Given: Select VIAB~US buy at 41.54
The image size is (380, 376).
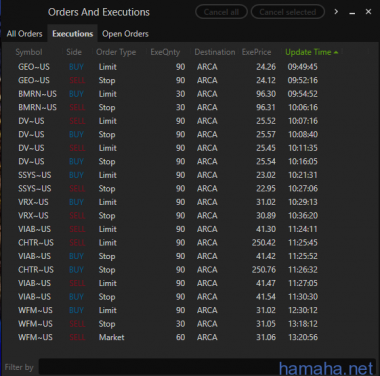Looking at the screenshot, I should [x=190, y=296].
